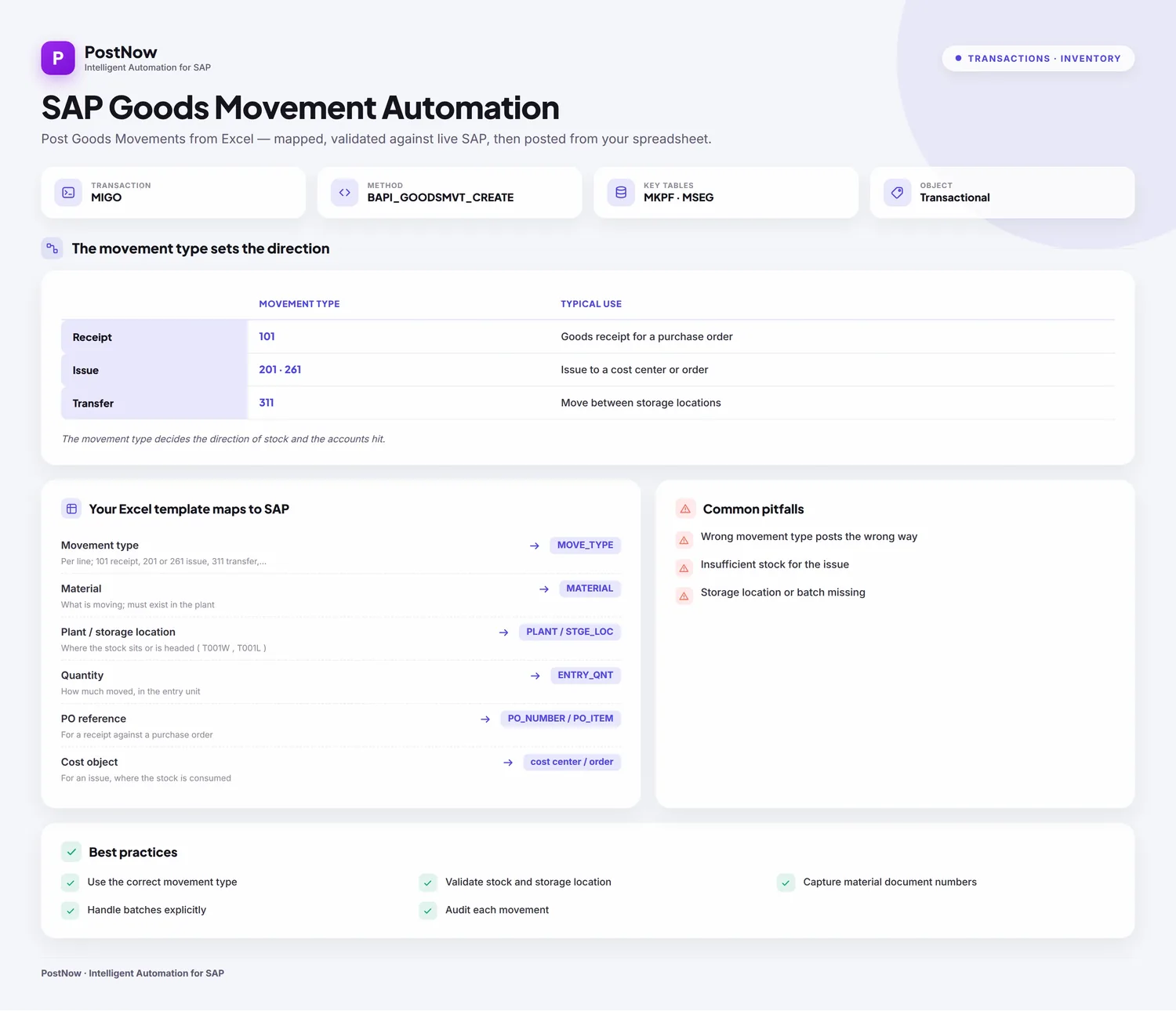Click the SAP Goods Movement Automation title
This screenshot has height=1011, width=1176.
point(300,108)
